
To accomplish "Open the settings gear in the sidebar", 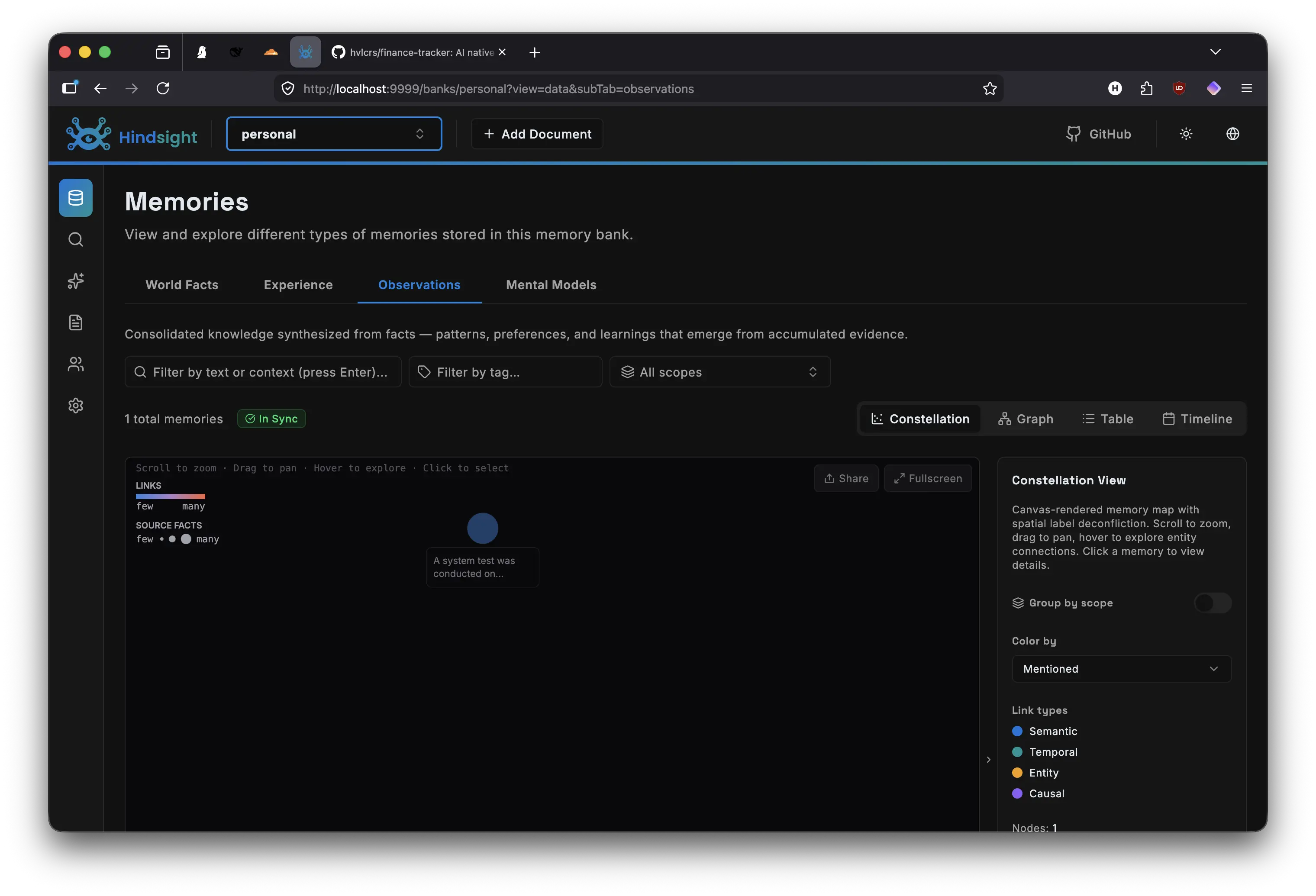I will point(75,406).
